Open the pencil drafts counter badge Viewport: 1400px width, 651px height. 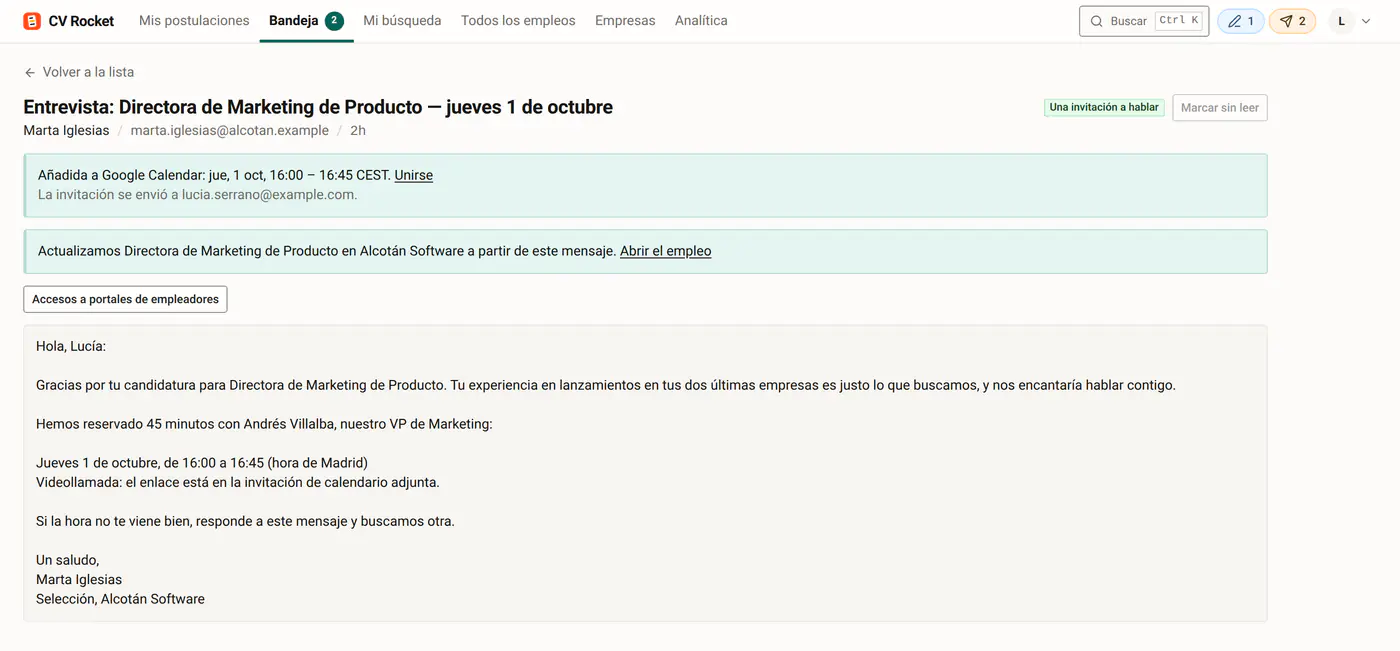[x=1241, y=21]
